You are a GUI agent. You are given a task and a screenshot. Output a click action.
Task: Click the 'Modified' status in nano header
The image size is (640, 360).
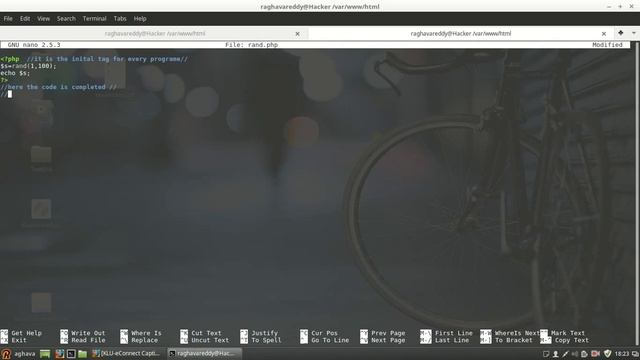tap(607, 45)
